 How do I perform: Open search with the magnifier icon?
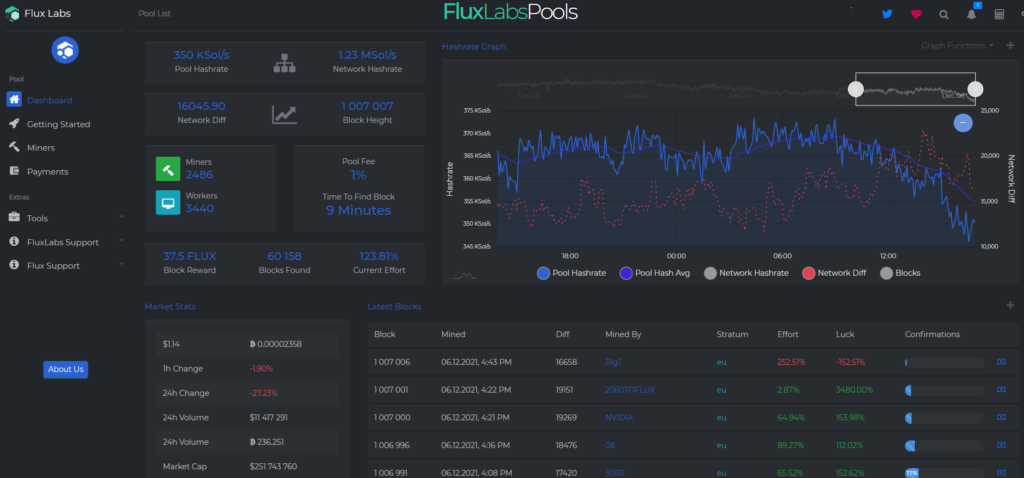944,14
